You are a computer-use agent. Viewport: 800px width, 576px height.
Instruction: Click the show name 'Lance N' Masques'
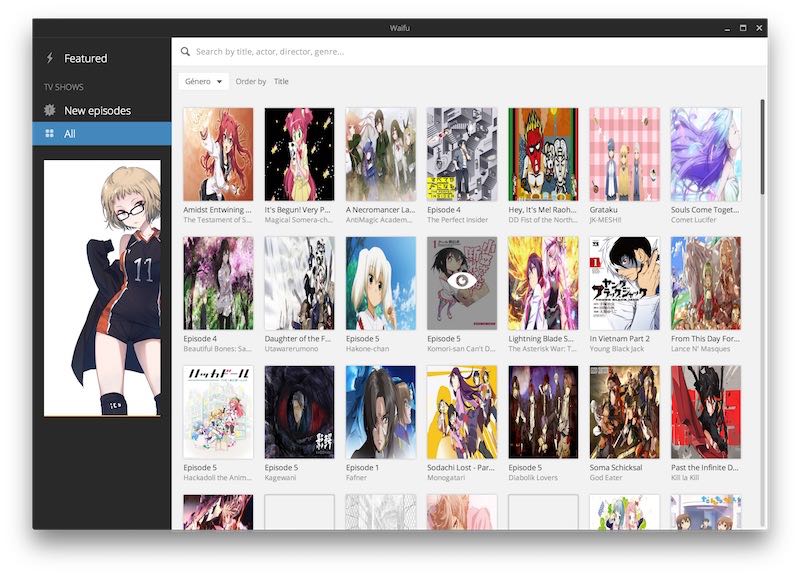click(701, 349)
